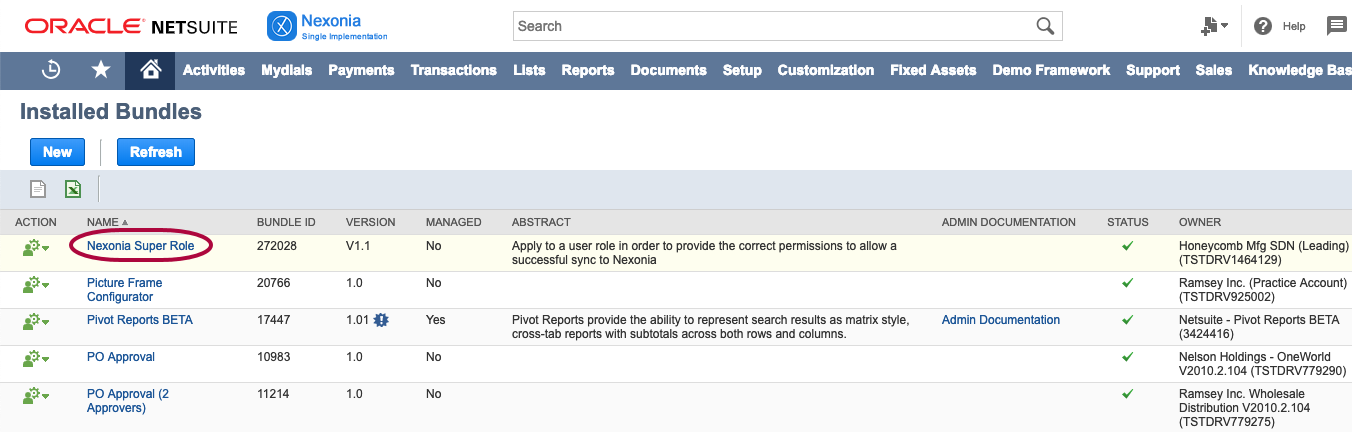This screenshot has width=1352, height=432.
Task: Click the search magnifier icon
Action: (x=1045, y=26)
